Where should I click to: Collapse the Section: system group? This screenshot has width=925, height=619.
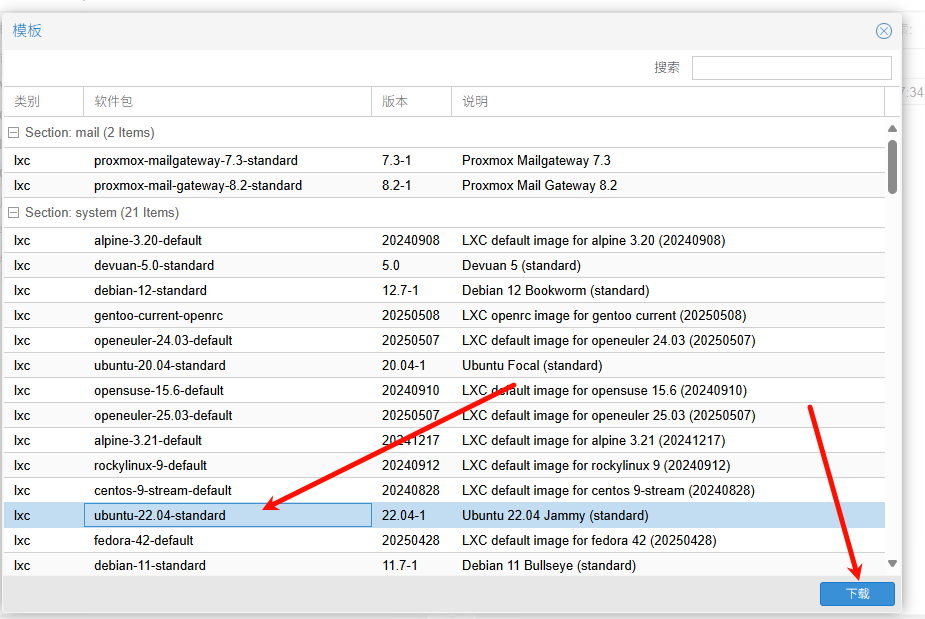coord(14,212)
